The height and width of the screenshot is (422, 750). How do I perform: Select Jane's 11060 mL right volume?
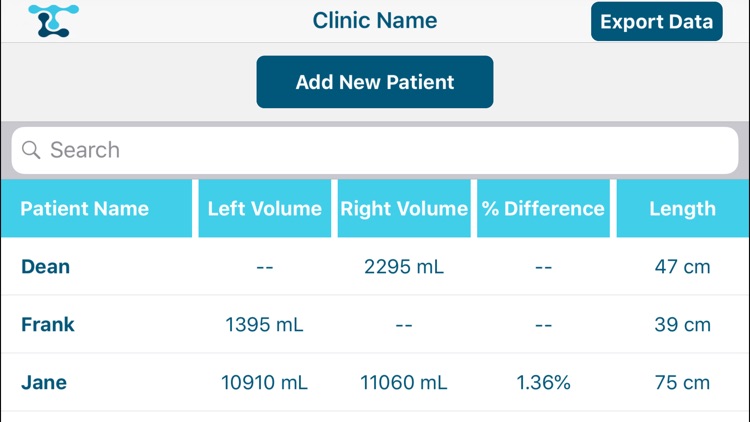(x=404, y=382)
